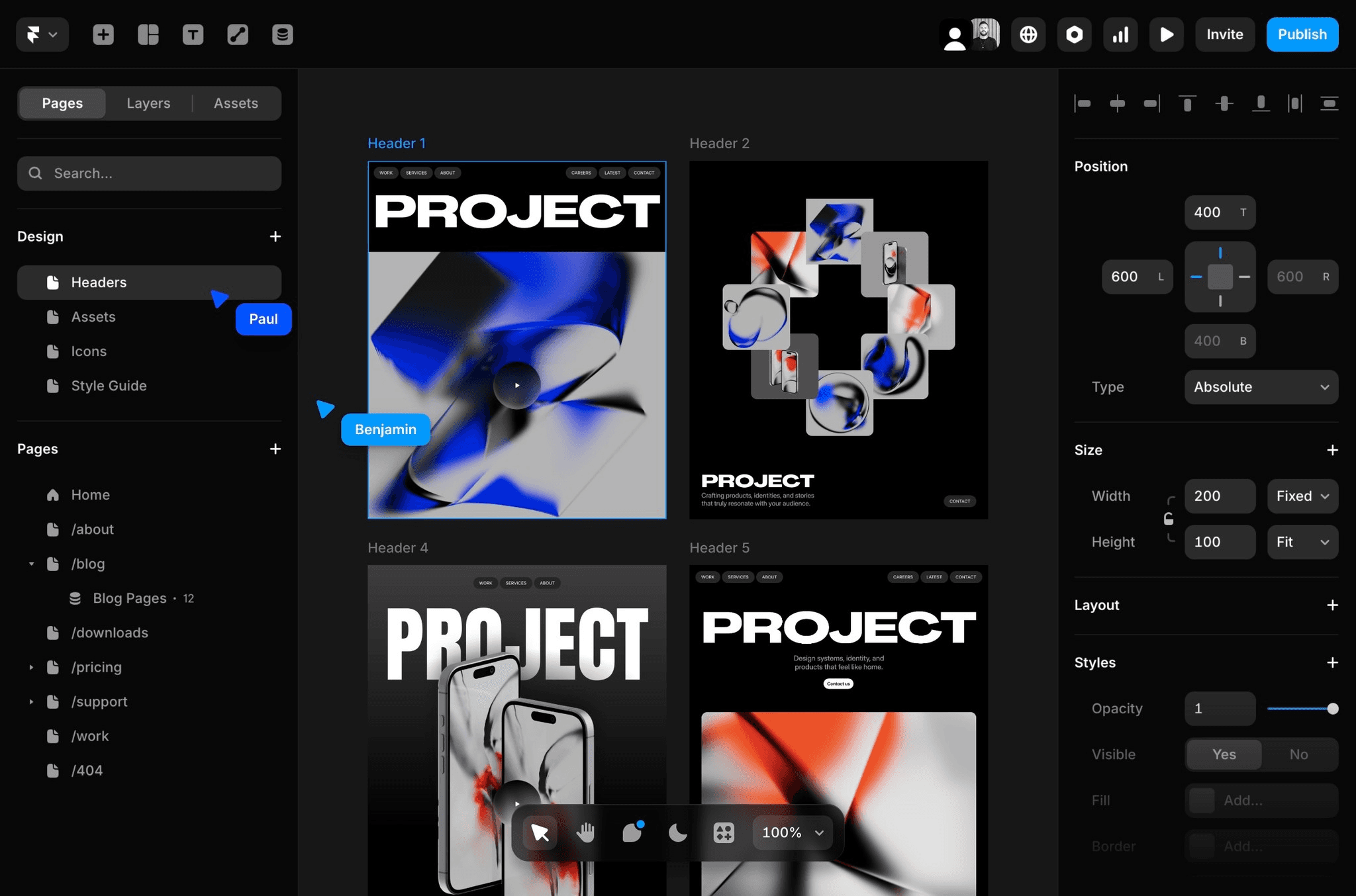Open the Position Type Absolute dropdown

[1261, 387]
